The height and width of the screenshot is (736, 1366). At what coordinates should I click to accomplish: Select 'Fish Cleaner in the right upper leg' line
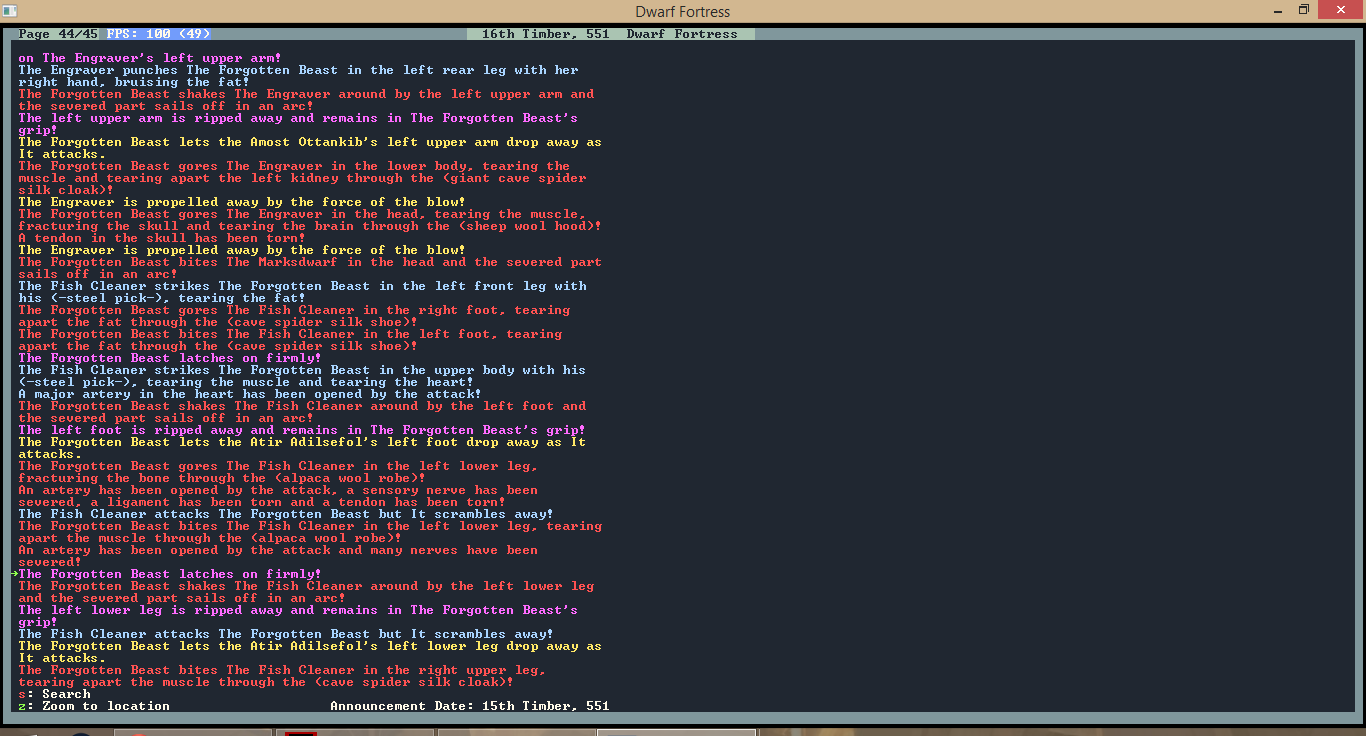point(282,670)
